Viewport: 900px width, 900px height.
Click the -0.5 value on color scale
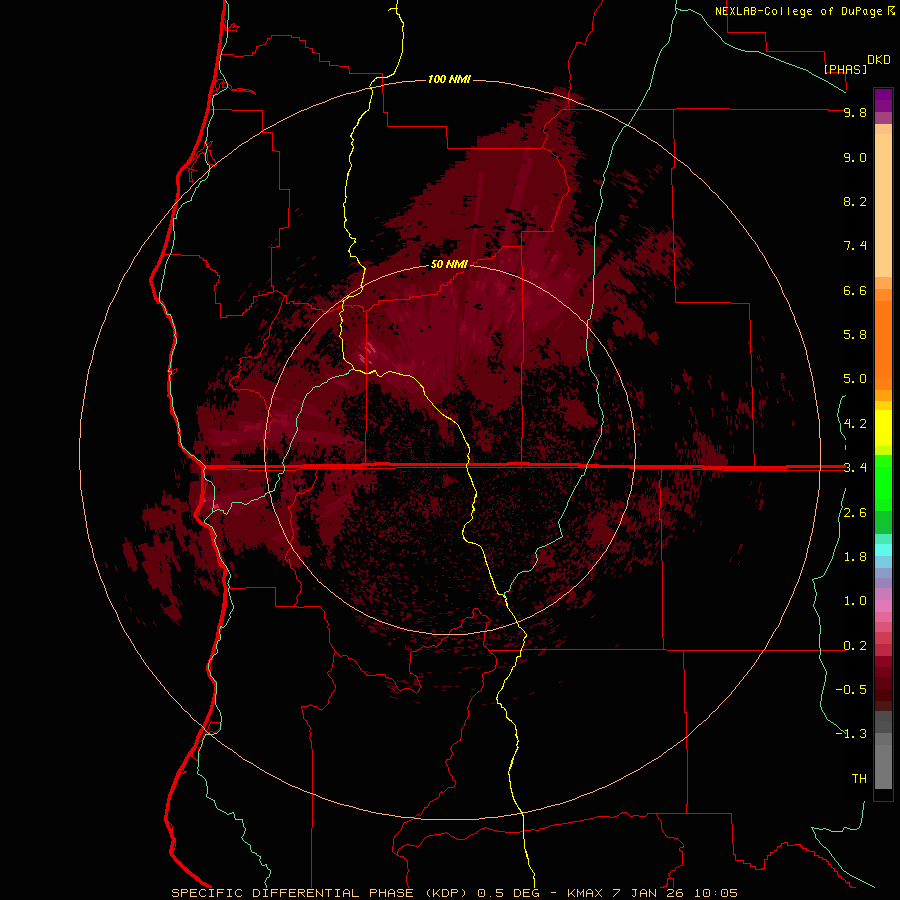pyautogui.click(x=851, y=690)
